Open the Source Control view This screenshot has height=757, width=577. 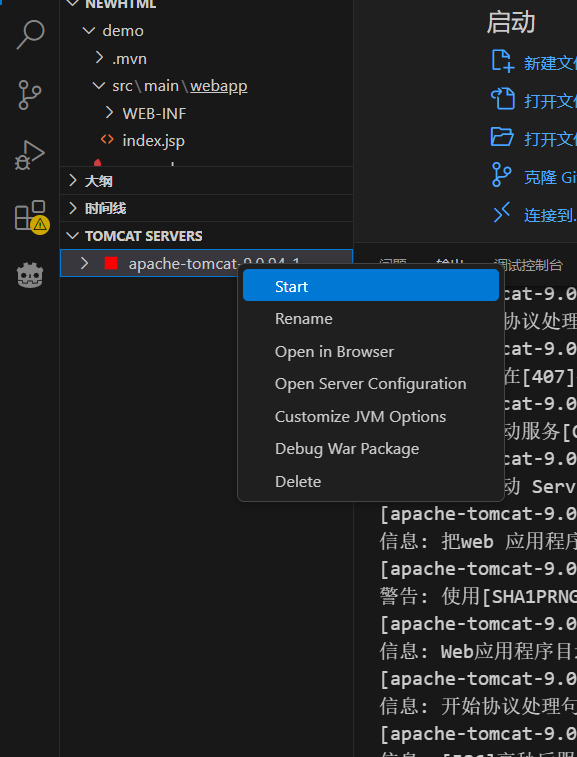pos(30,95)
